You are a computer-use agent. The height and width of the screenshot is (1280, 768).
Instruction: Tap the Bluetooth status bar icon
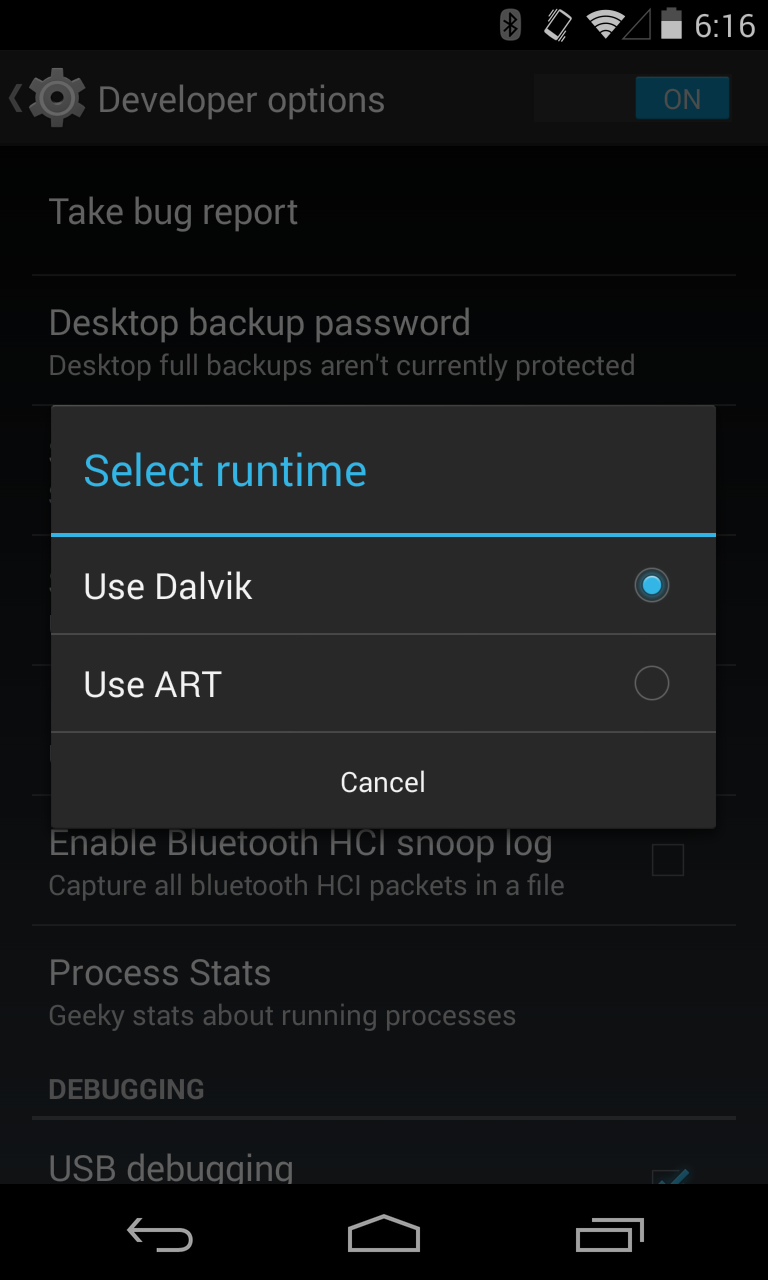(510, 24)
